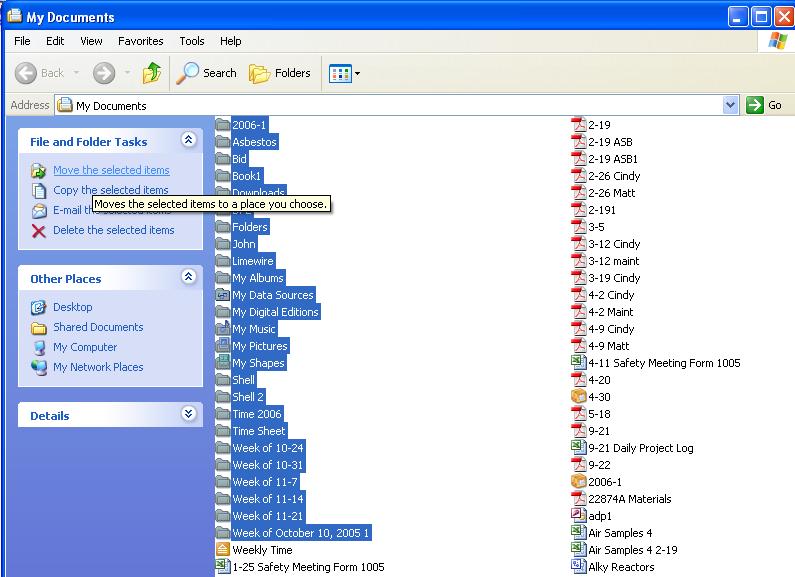Click the Desktop icon in Other Places

tap(39, 307)
